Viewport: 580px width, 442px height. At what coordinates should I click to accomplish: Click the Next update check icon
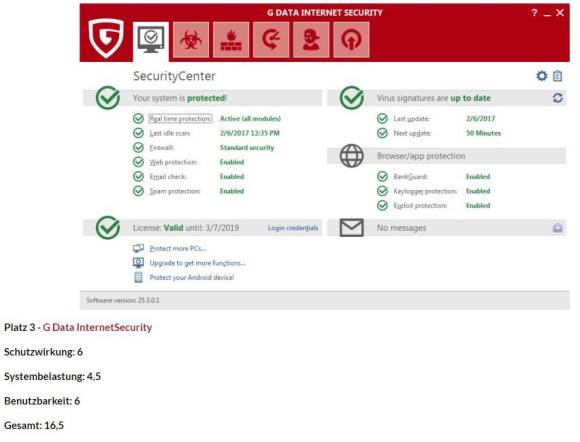pos(382,133)
